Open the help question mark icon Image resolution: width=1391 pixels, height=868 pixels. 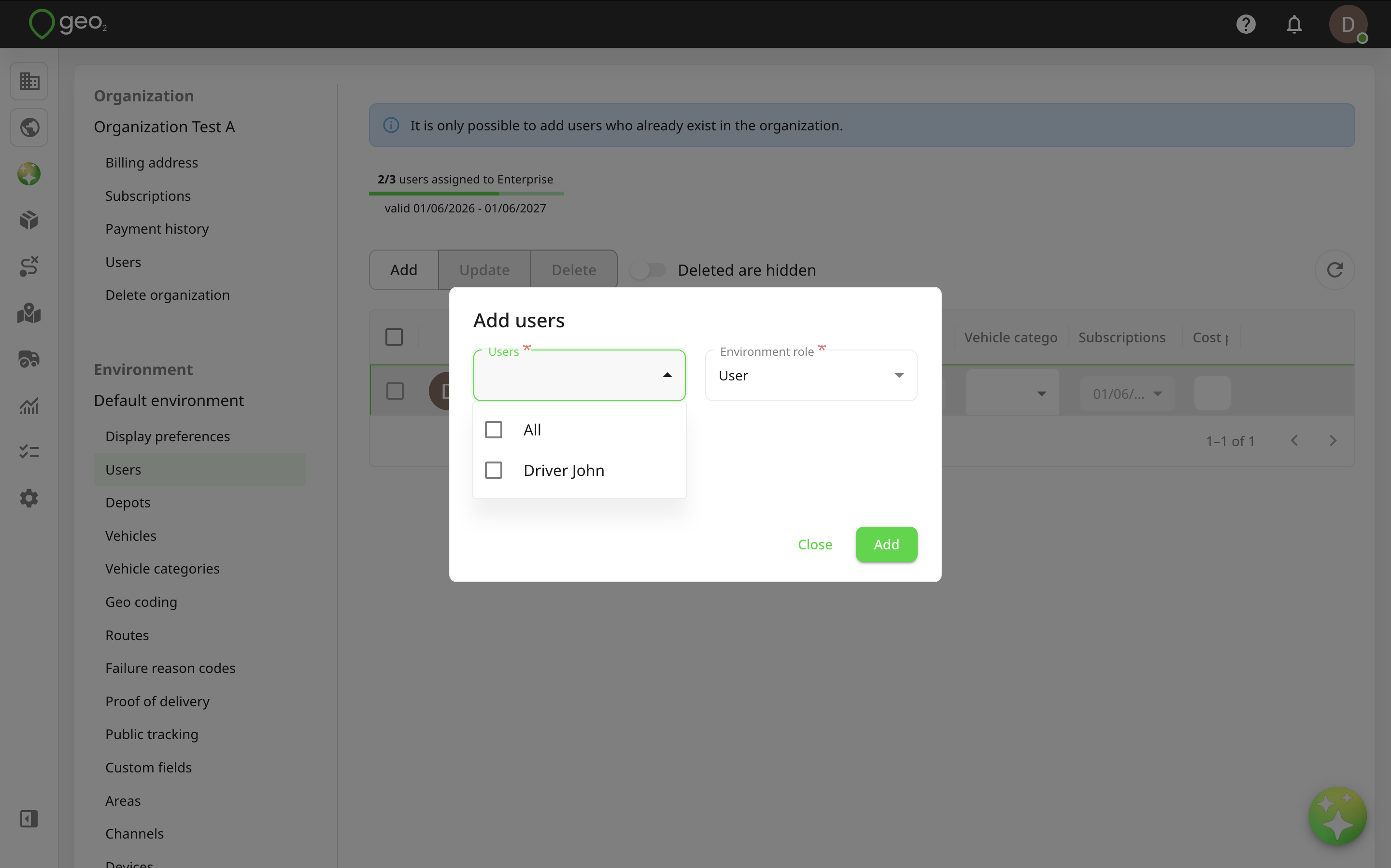coord(1246,24)
